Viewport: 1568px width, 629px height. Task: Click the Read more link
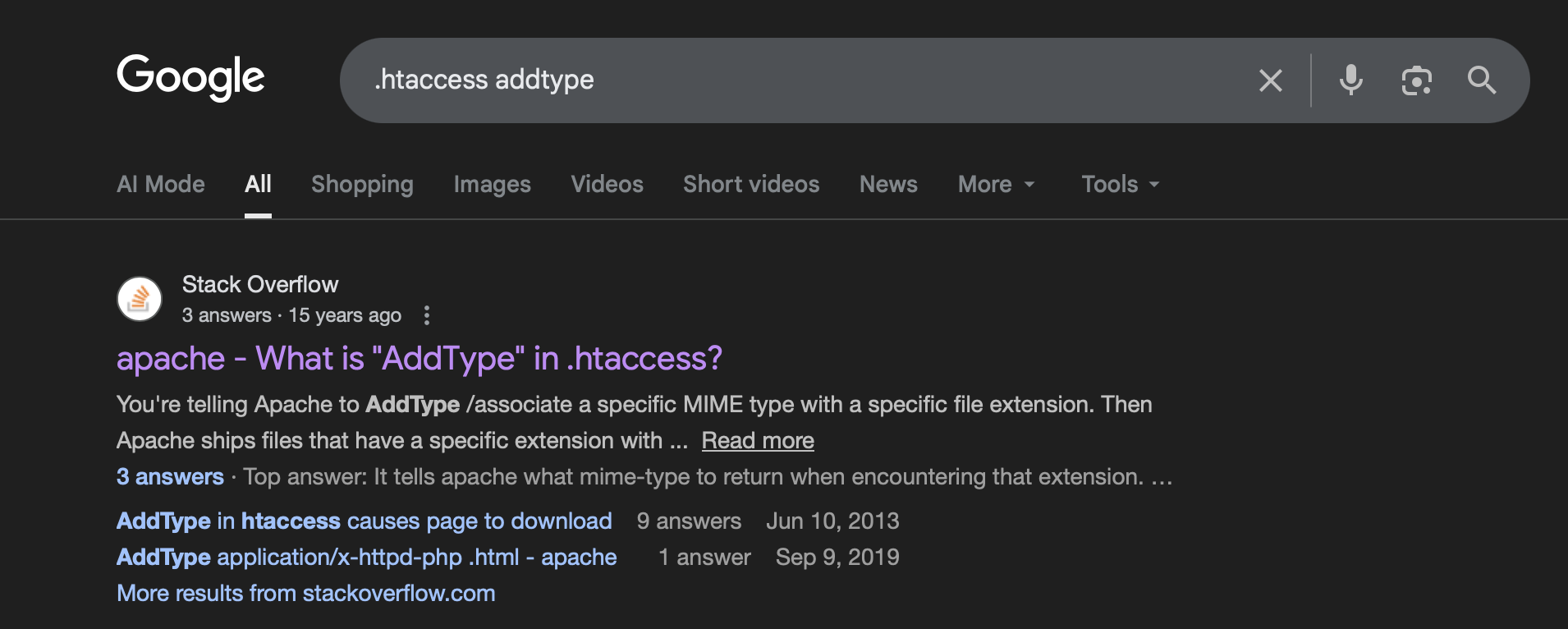point(757,441)
